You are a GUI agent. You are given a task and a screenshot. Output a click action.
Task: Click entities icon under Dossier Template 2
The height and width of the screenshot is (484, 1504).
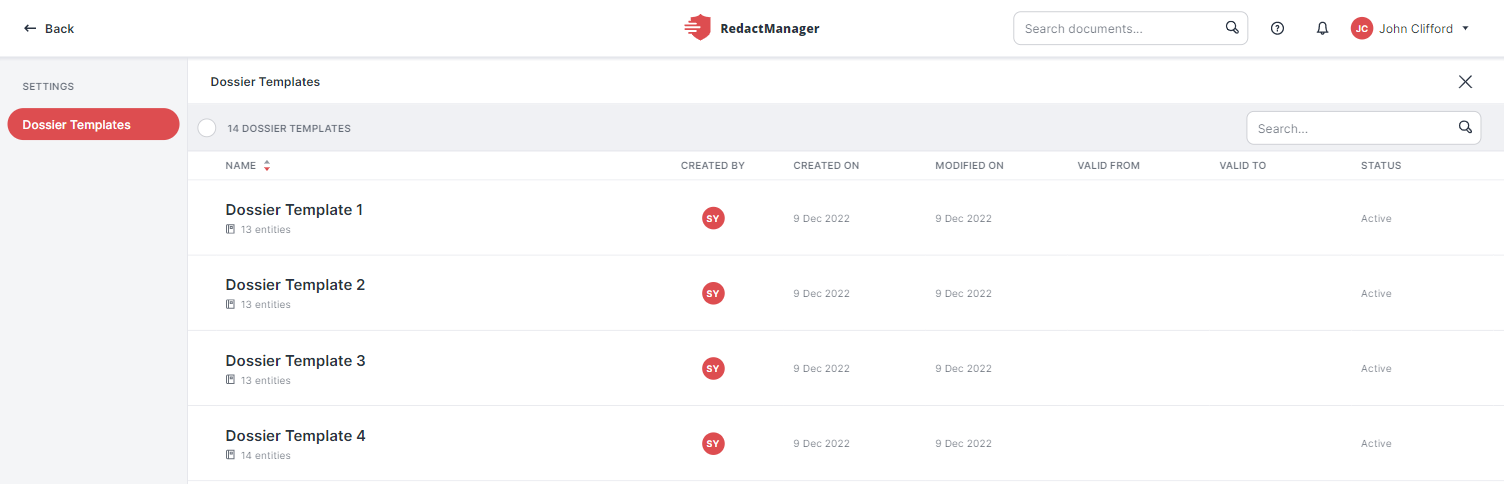tap(231, 305)
